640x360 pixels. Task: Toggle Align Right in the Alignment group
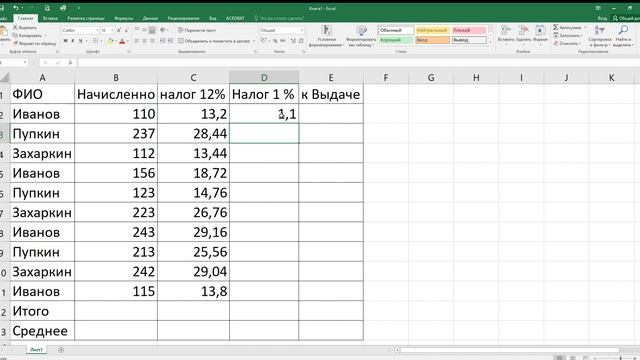click(x=152, y=41)
